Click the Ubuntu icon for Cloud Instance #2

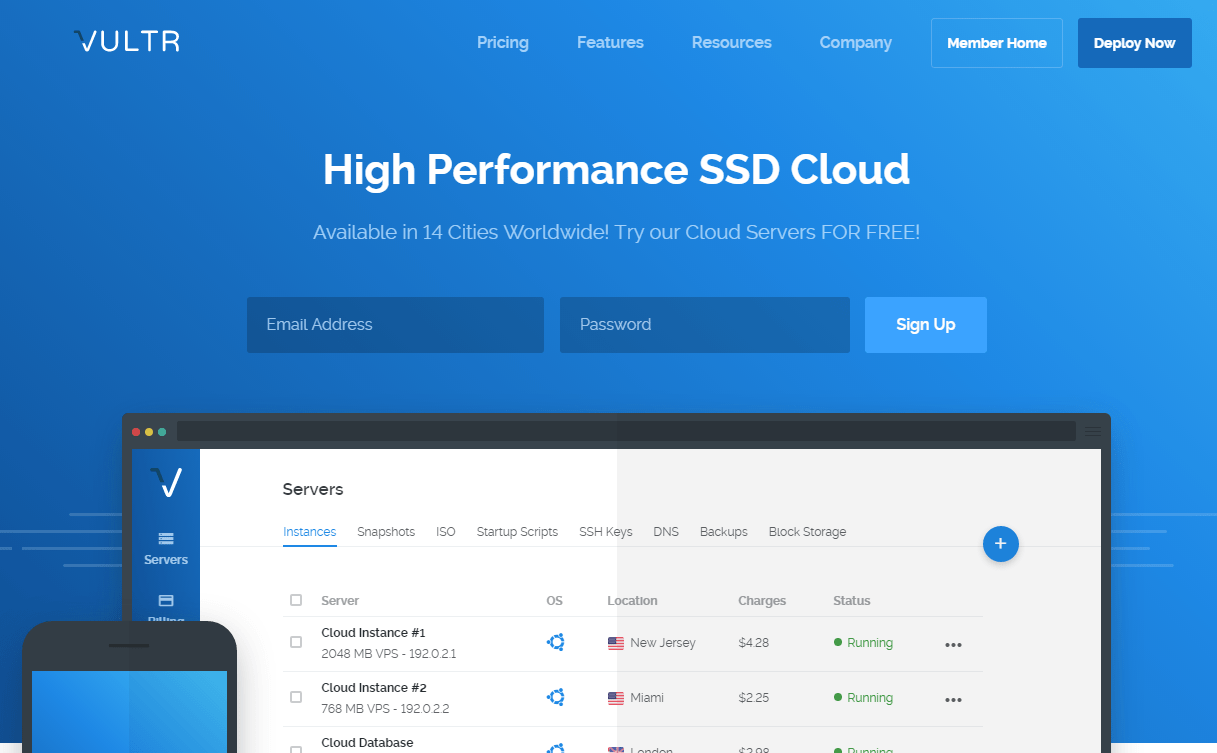(555, 697)
